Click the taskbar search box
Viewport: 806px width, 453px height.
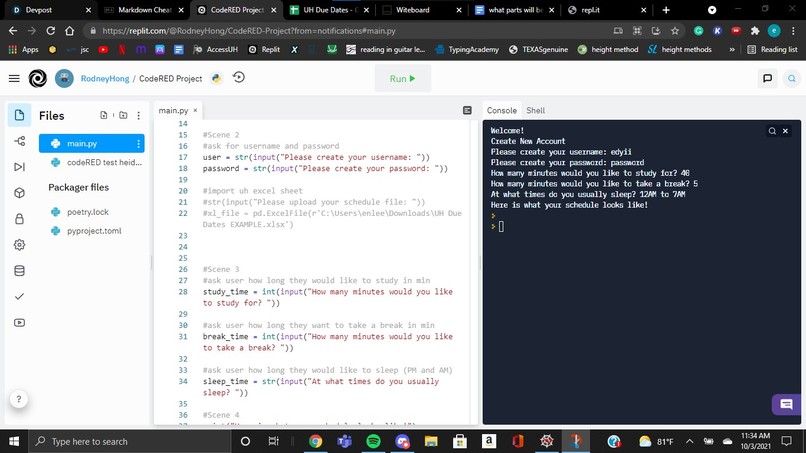129,441
